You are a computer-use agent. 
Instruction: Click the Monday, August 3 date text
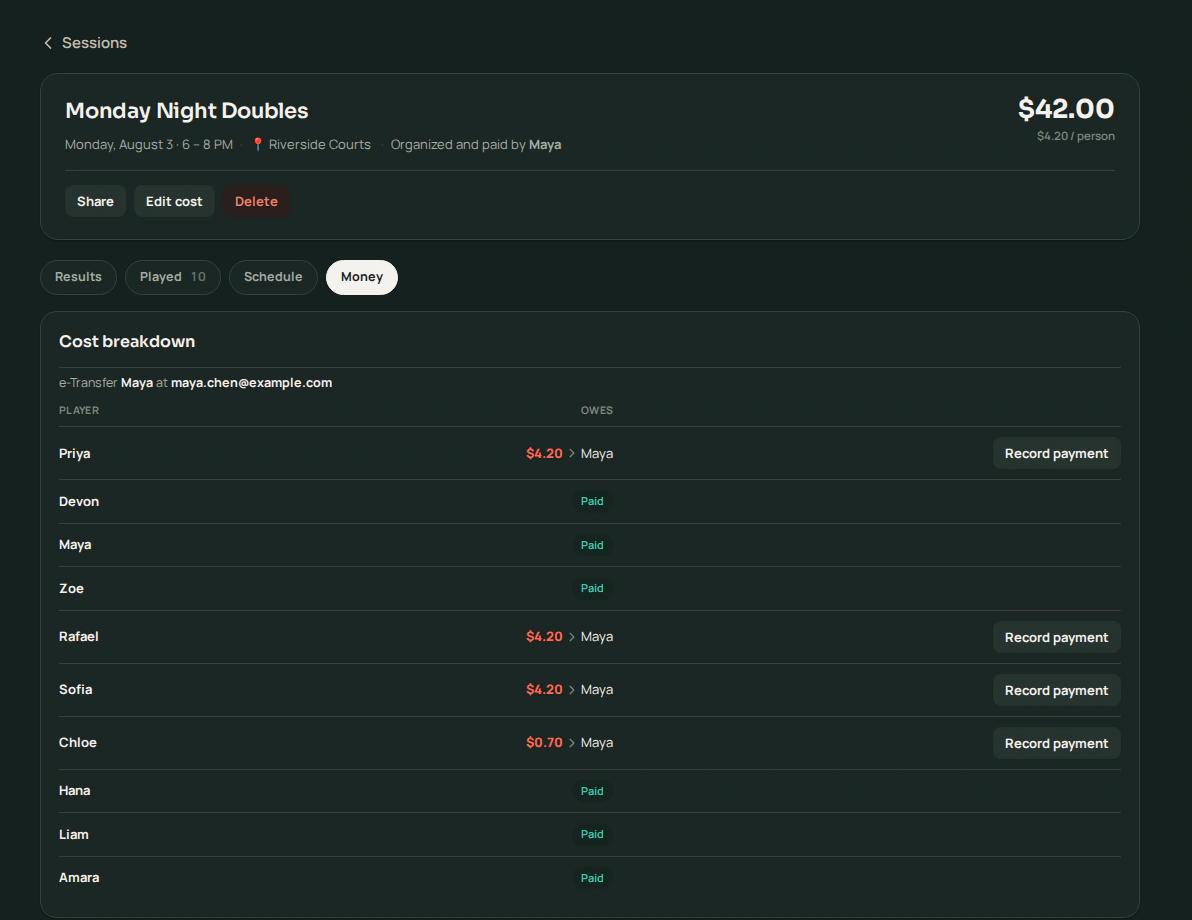pos(119,144)
